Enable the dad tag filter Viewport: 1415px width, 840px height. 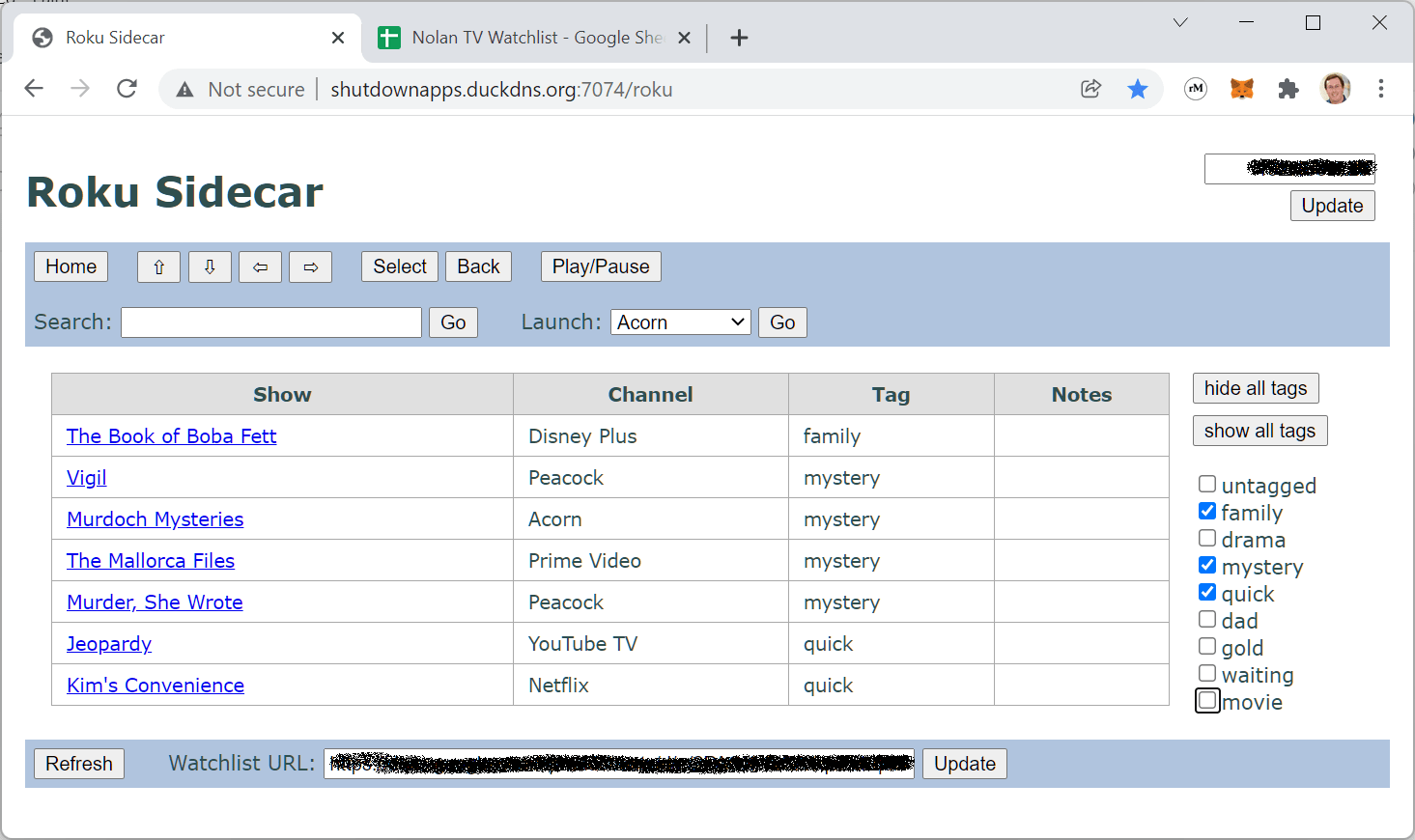1207,619
